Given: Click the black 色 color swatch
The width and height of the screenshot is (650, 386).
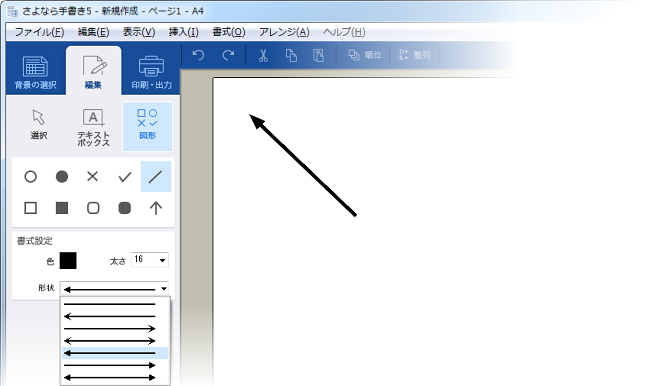Looking at the screenshot, I should pyautogui.click(x=68, y=261).
